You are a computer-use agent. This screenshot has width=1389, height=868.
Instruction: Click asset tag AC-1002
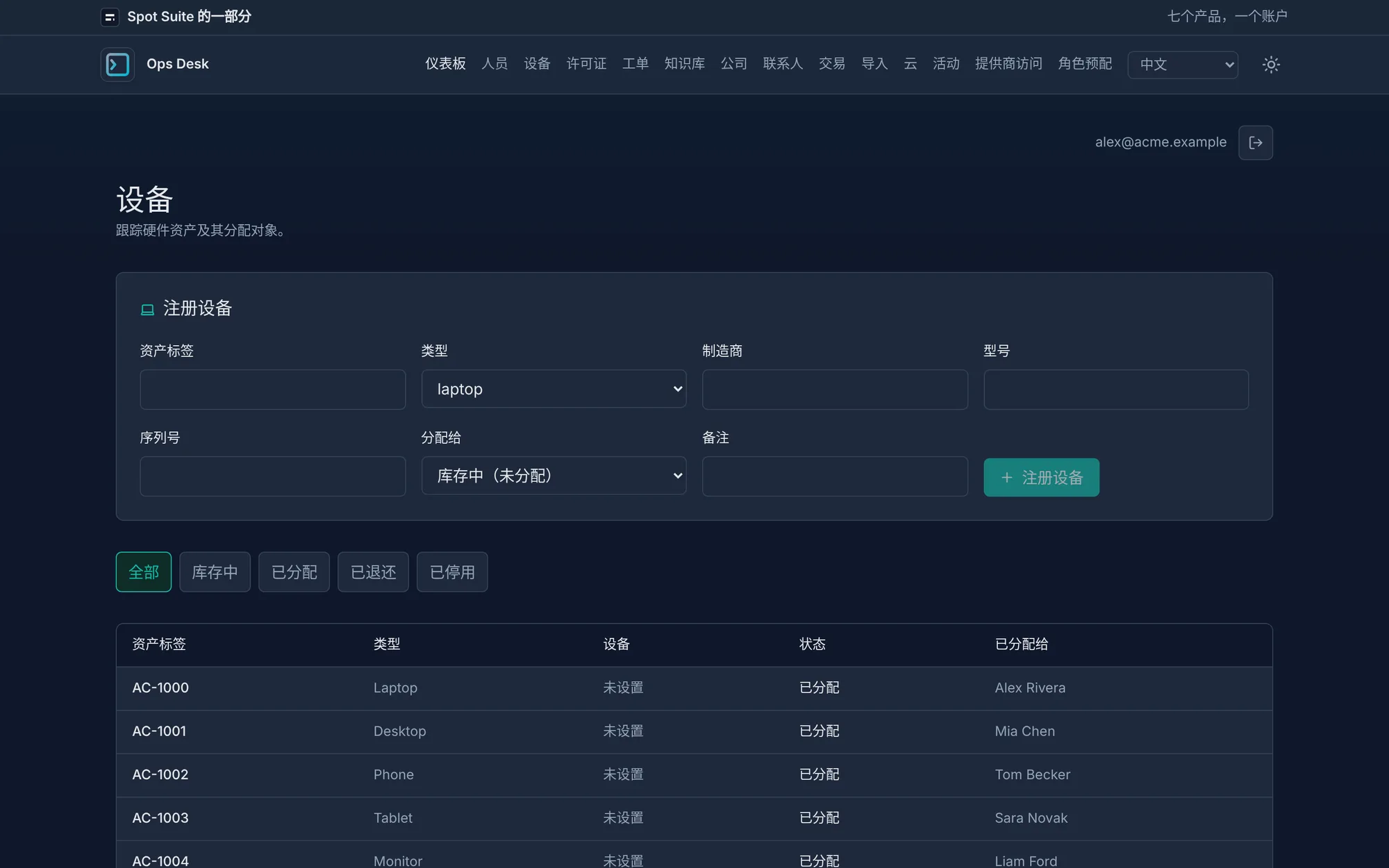pyautogui.click(x=160, y=774)
